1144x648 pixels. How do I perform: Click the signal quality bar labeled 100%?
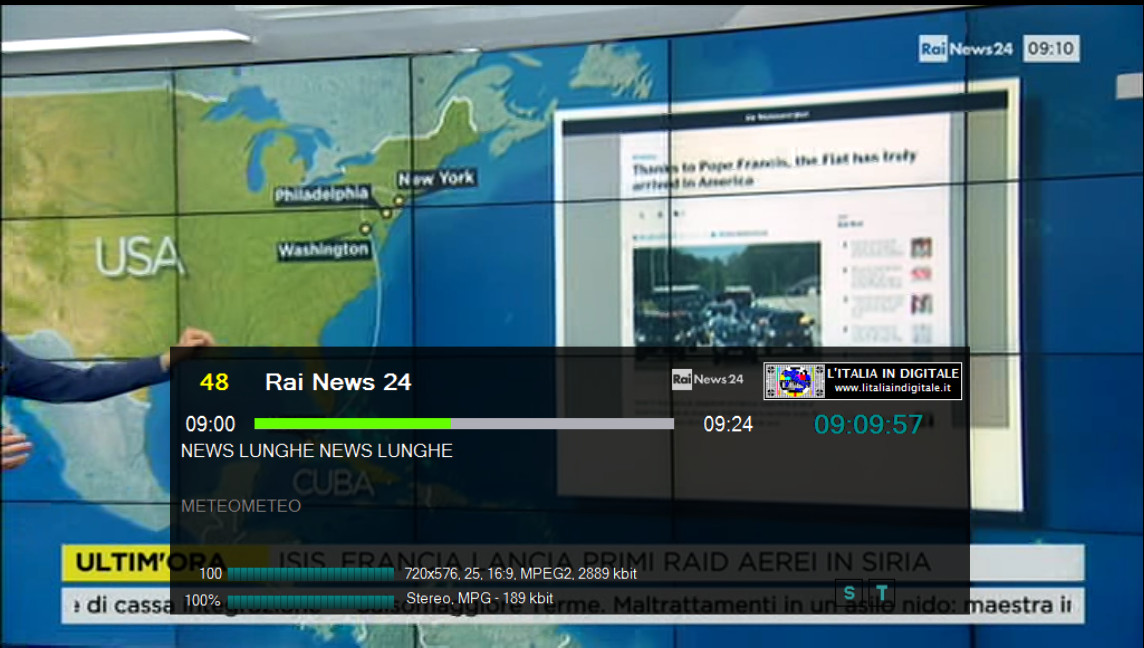pyautogui.click(x=311, y=601)
